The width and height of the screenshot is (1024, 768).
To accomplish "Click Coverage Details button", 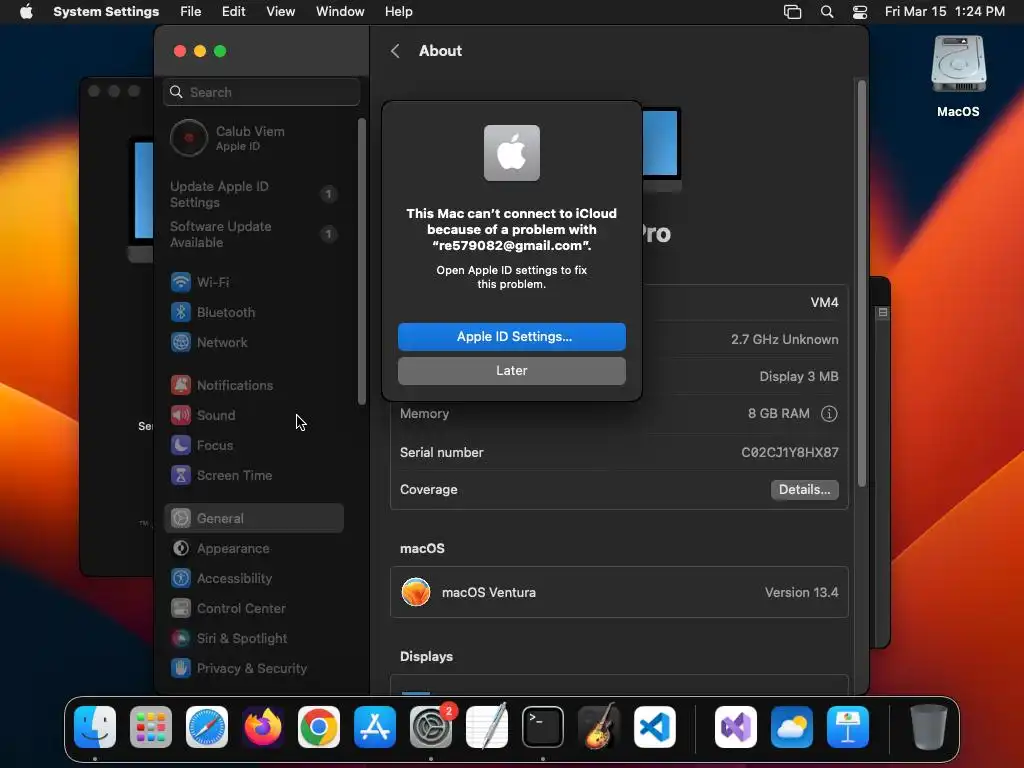I will click(x=805, y=490).
